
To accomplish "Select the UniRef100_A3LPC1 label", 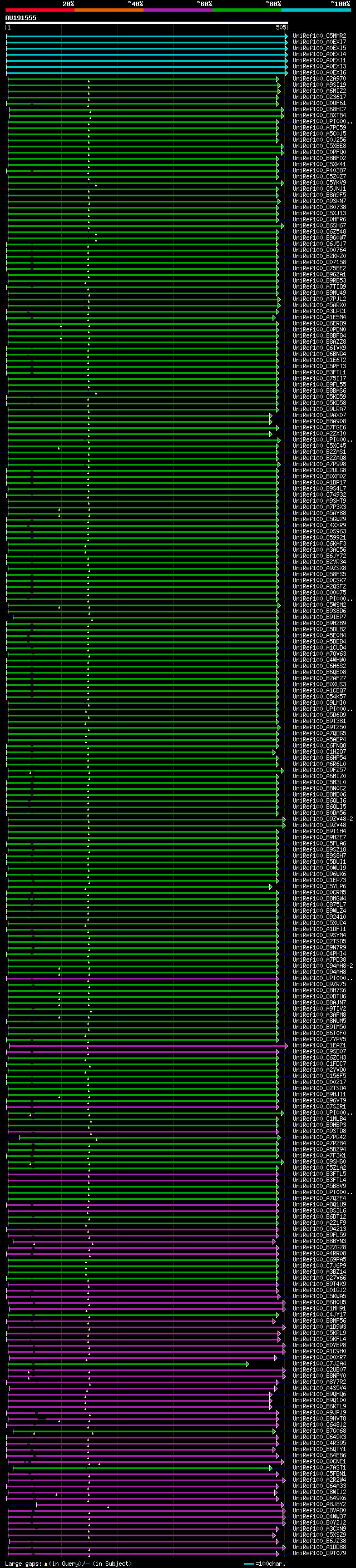I will [319, 311].
